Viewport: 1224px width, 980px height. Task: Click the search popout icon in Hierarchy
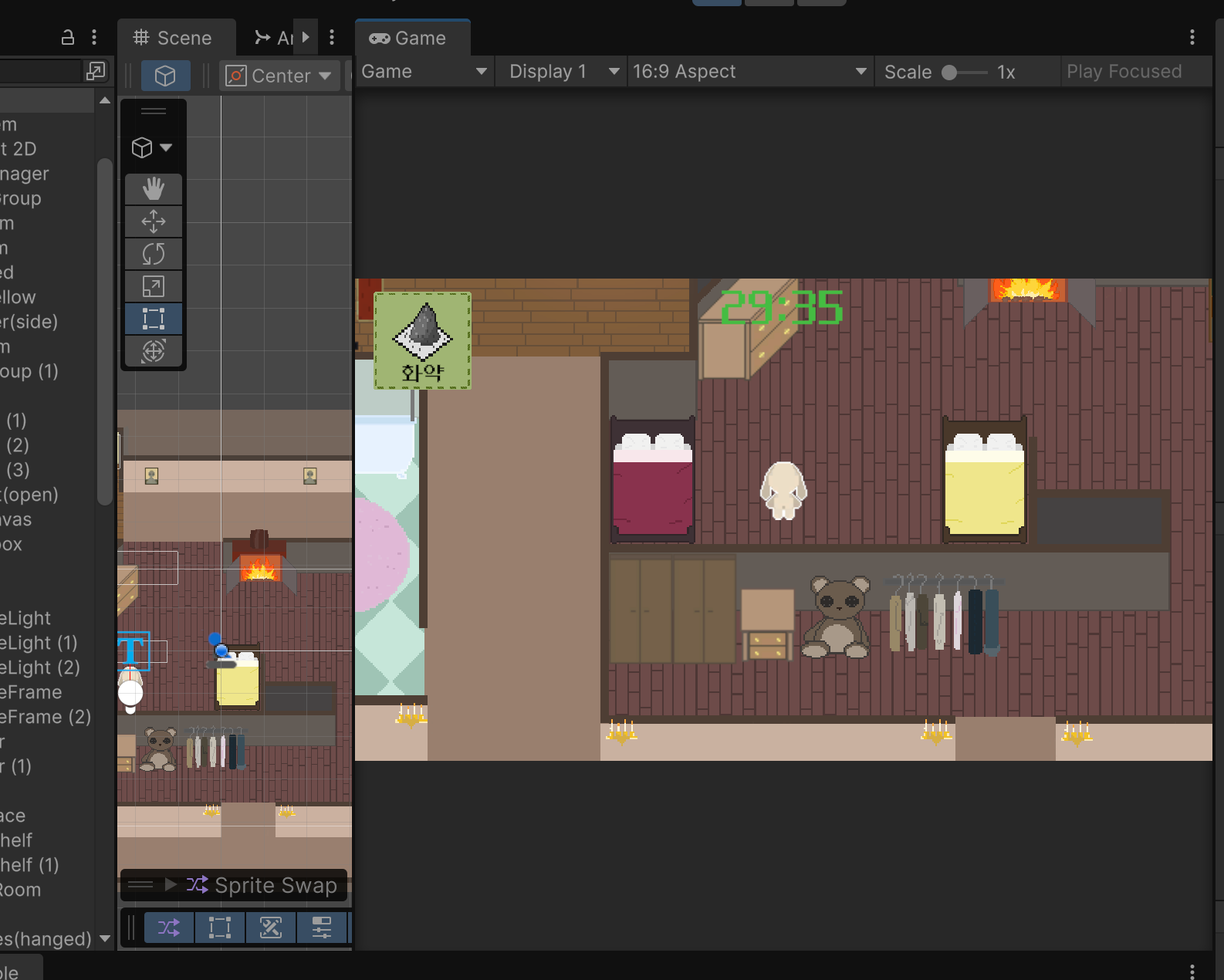96,71
